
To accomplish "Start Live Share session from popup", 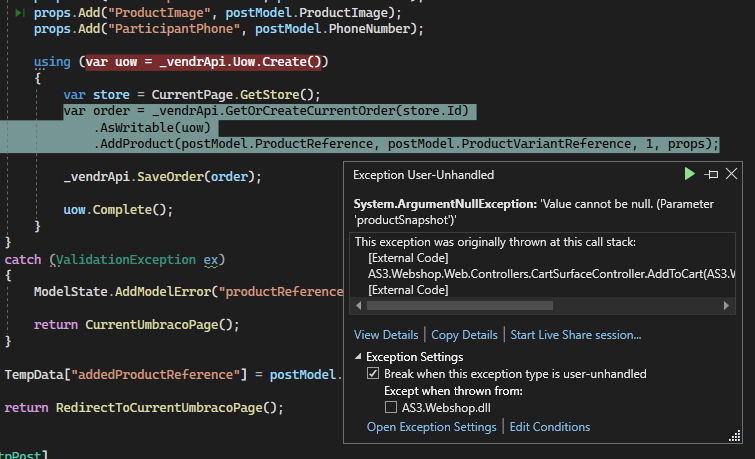I will (x=575, y=335).
